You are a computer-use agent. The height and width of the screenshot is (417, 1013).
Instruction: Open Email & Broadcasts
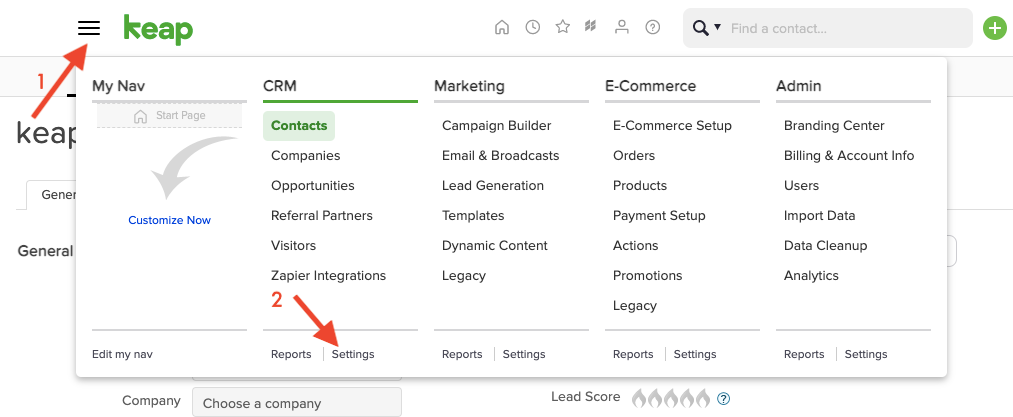501,156
